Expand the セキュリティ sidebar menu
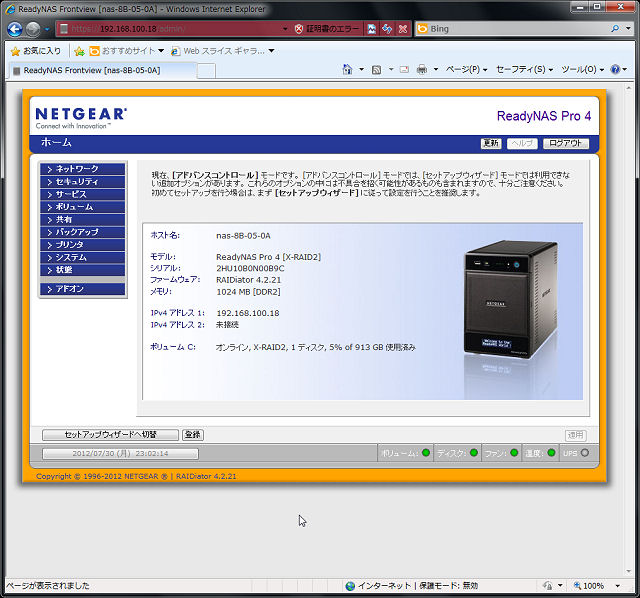Image resolution: width=640 pixels, height=598 pixels. 82,182
